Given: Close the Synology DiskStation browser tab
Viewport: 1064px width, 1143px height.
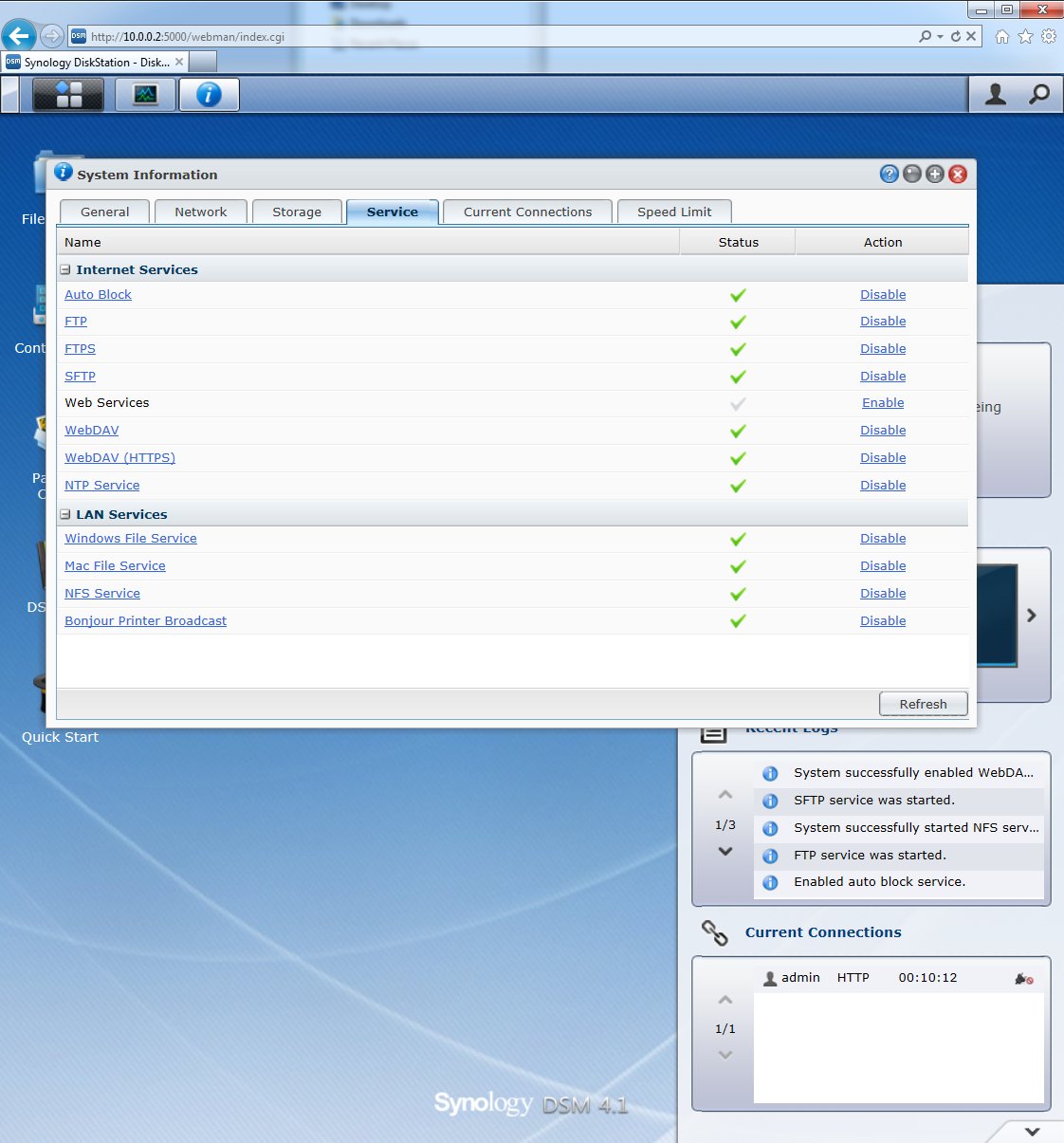Looking at the screenshot, I should coord(179,62).
